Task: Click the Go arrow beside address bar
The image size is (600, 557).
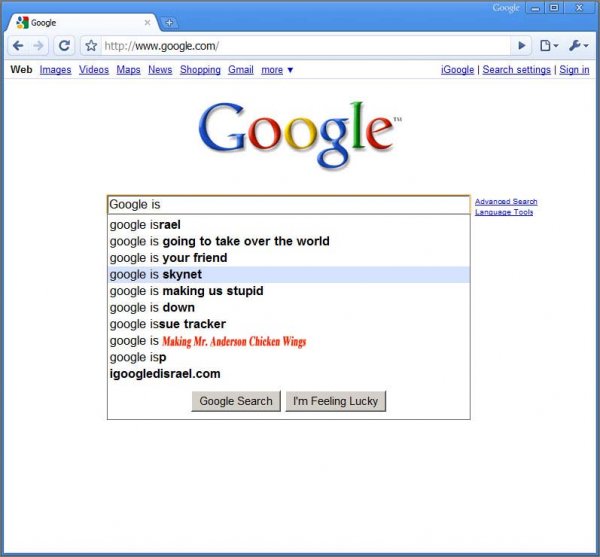Action: click(x=521, y=46)
